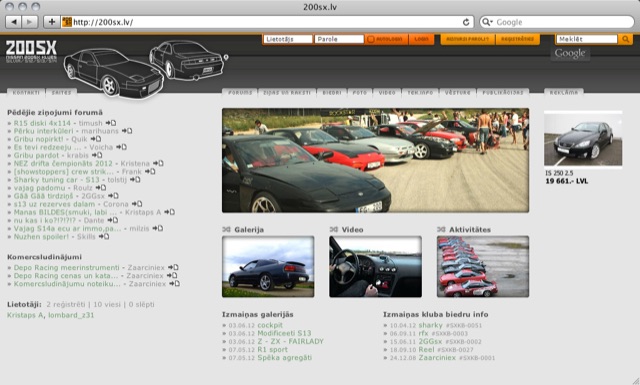This screenshot has height=385, width=640.
Task: Open the Galerija car thumbnail
Action: [x=268, y=267]
